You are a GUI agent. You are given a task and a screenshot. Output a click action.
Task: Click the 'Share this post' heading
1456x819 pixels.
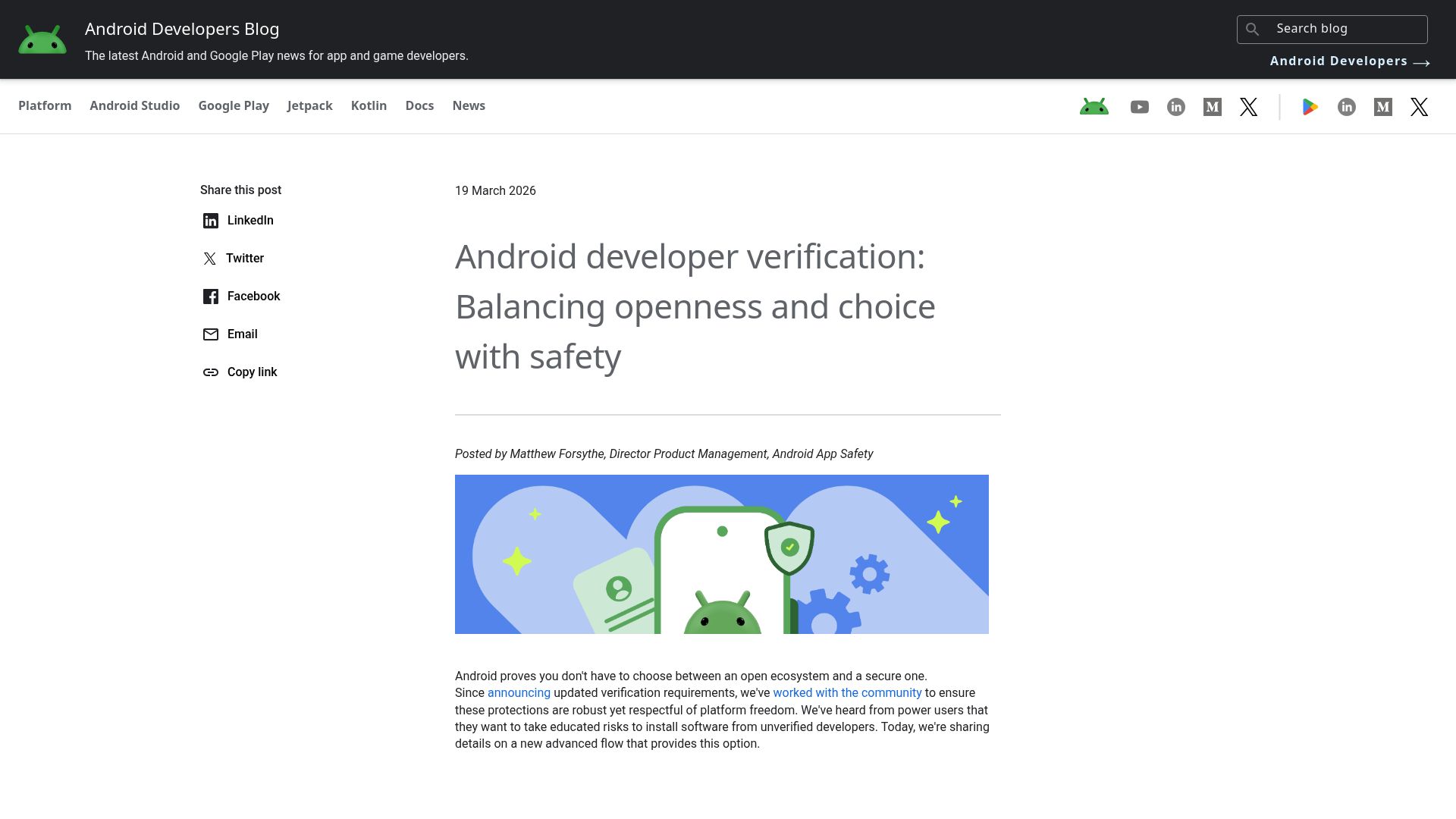coord(240,190)
